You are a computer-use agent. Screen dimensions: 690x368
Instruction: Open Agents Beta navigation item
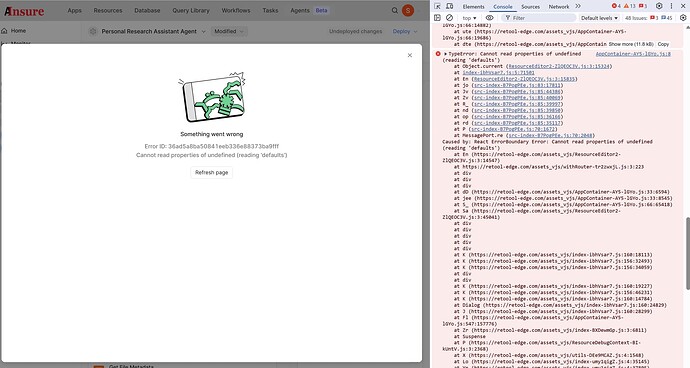[309, 10]
